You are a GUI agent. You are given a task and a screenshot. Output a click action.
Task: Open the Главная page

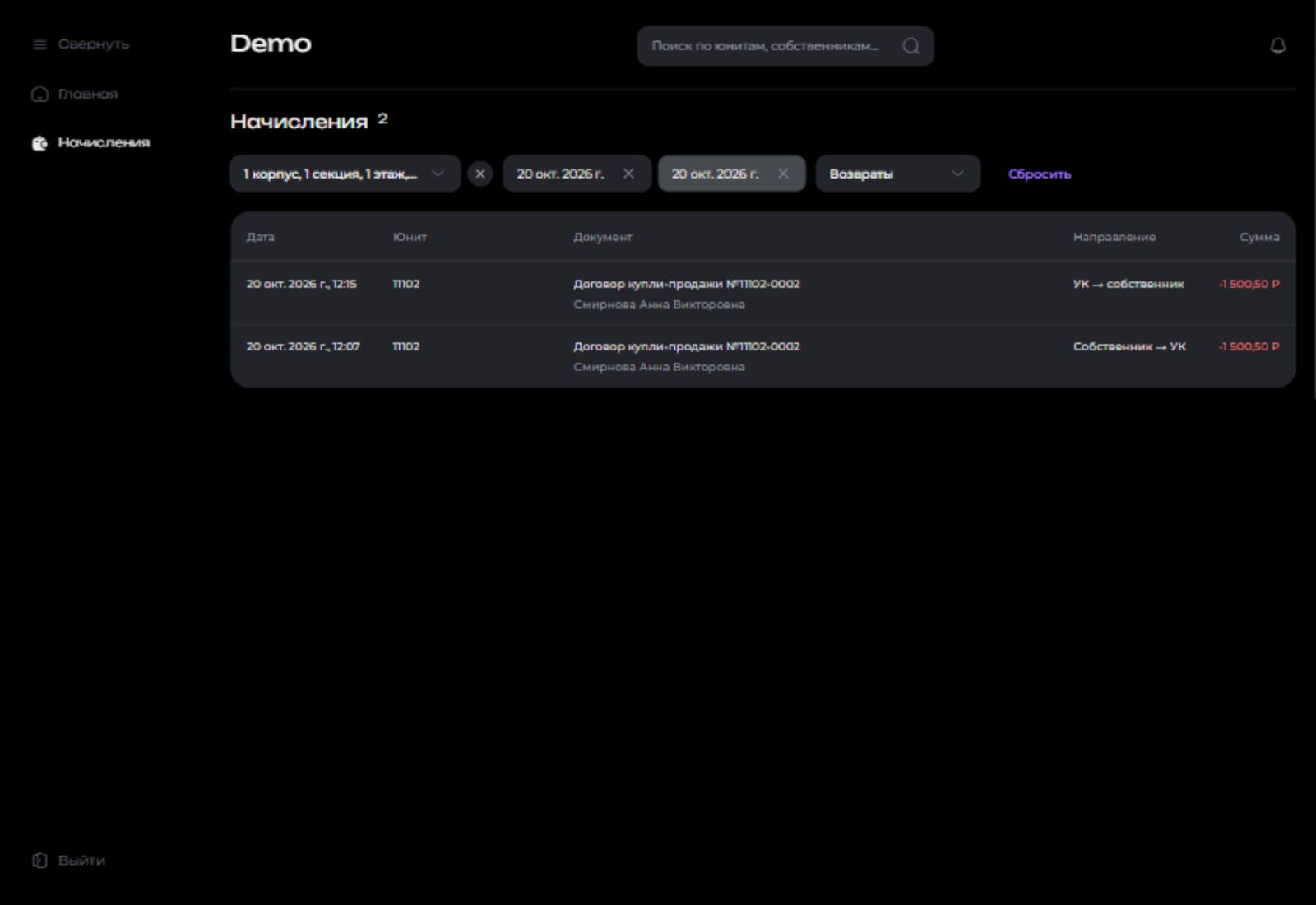coord(75,94)
